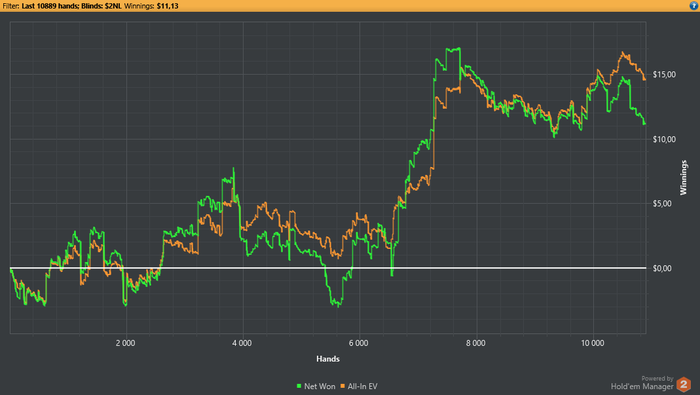Click the Hands axis title

[x=328, y=359]
